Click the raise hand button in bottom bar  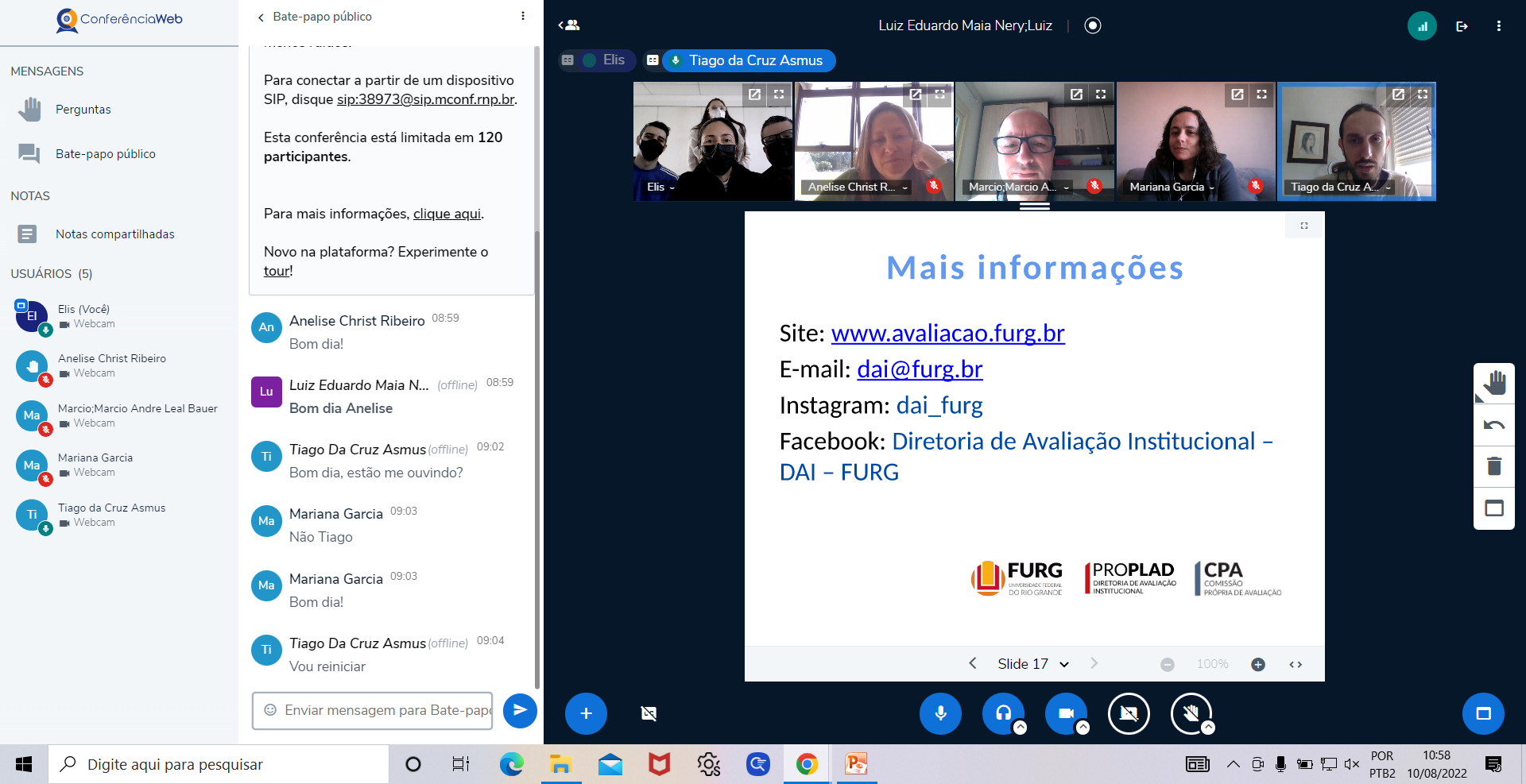(x=1191, y=713)
